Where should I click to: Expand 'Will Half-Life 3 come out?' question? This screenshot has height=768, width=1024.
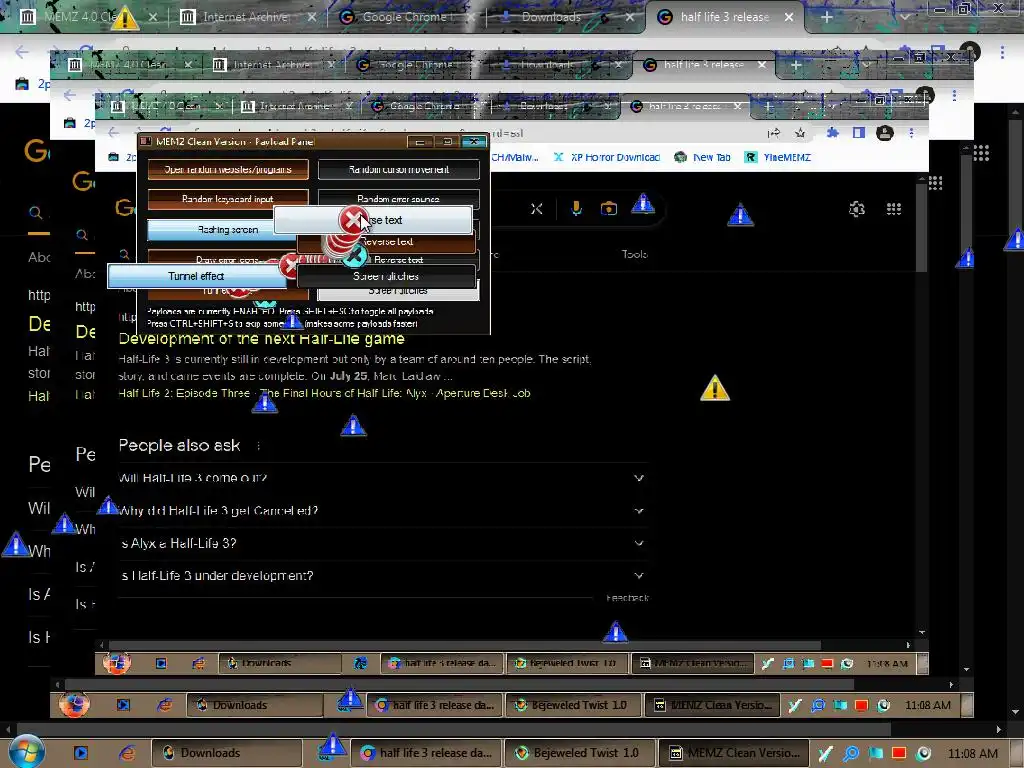[383, 478]
